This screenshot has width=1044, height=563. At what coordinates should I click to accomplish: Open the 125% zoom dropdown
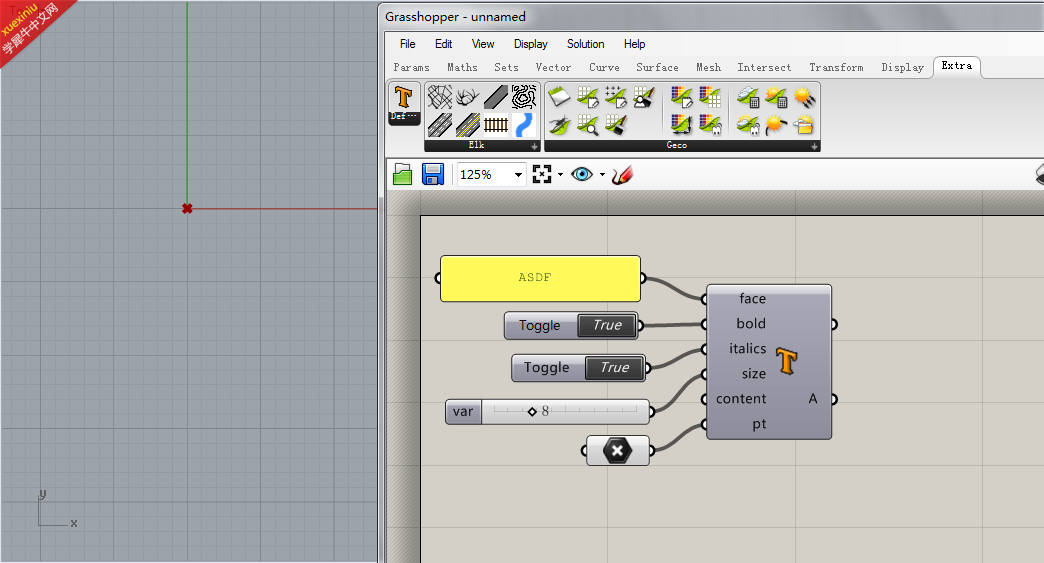point(518,174)
